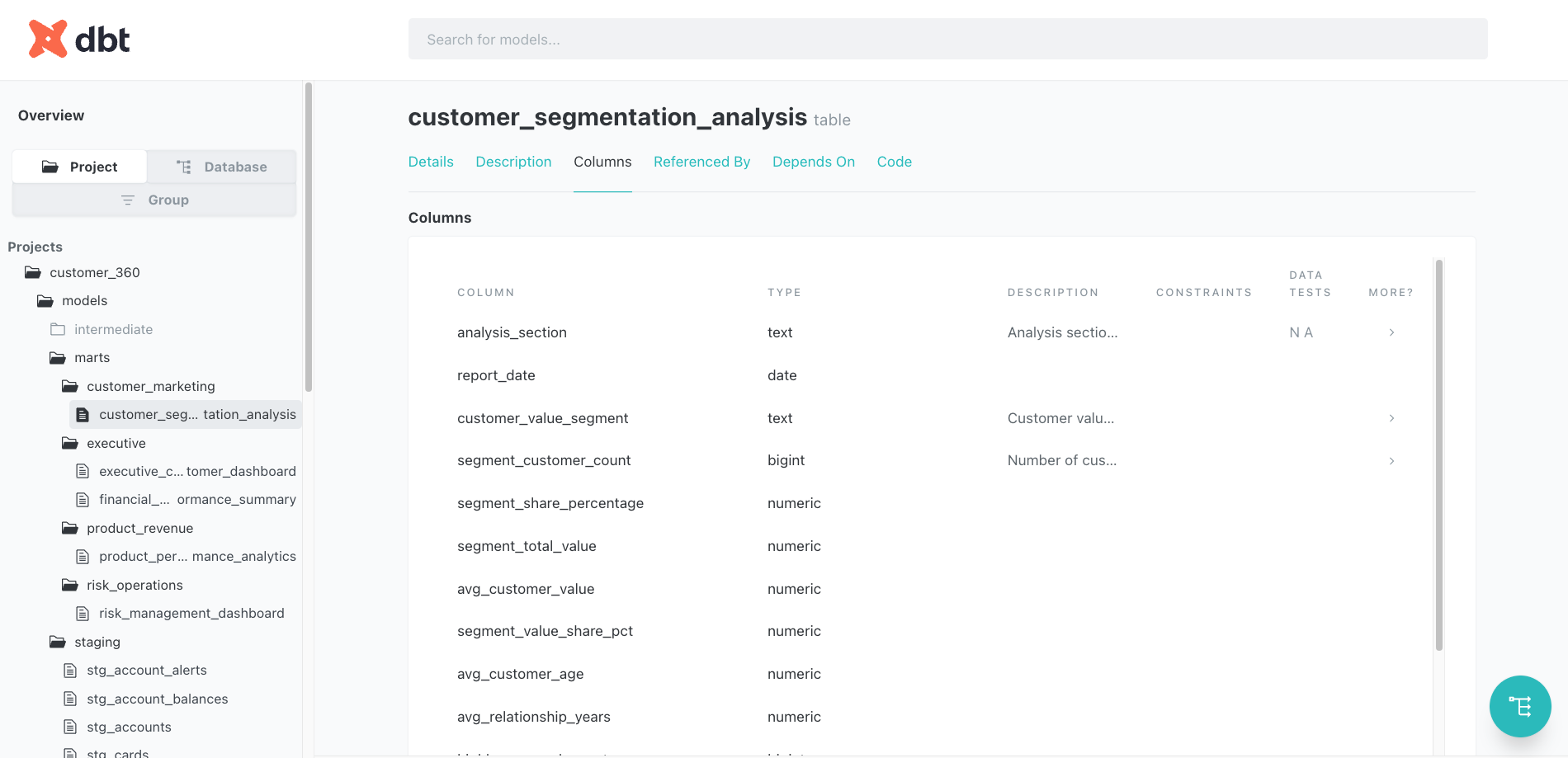Click the risk_management_dashboard document icon
The height and width of the screenshot is (758, 1568).
click(83, 614)
